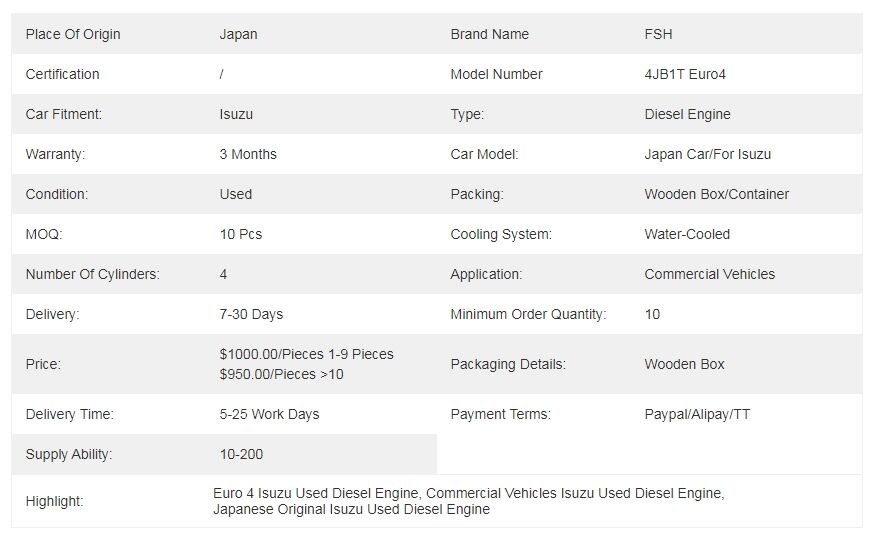
Task: Select the Paypal/Alipay/TT payment terms
Action: [697, 415]
